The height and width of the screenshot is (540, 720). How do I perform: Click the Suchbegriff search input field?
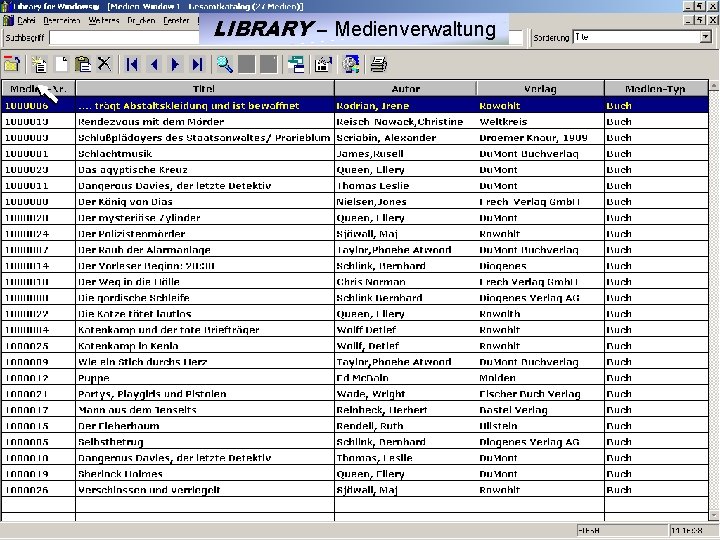click(x=124, y=38)
